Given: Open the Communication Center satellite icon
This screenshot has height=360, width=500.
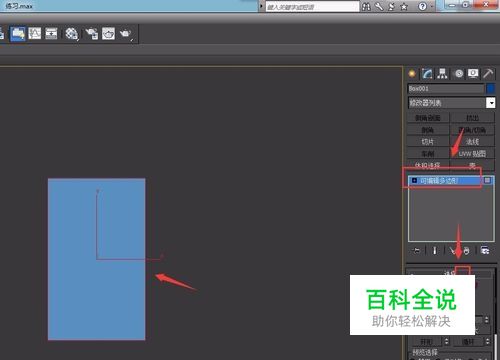Looking at the screenshot, I should 391,6.
